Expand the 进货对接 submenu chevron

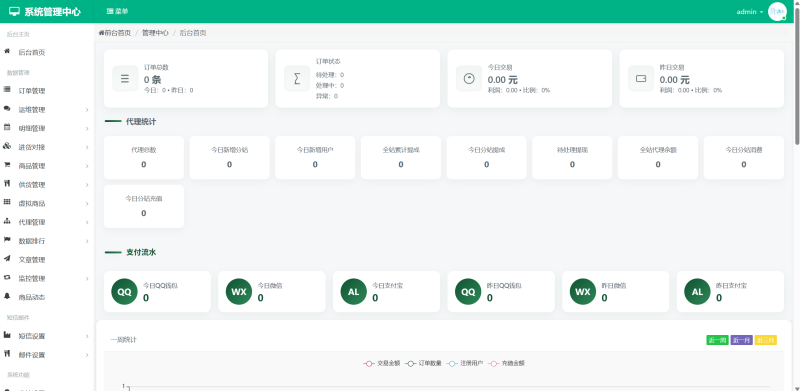point(87,147)
